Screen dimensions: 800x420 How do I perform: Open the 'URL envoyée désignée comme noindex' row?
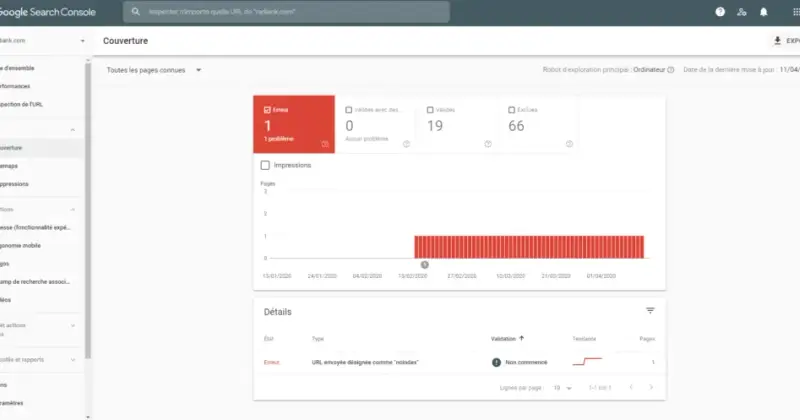click(459, 362)
